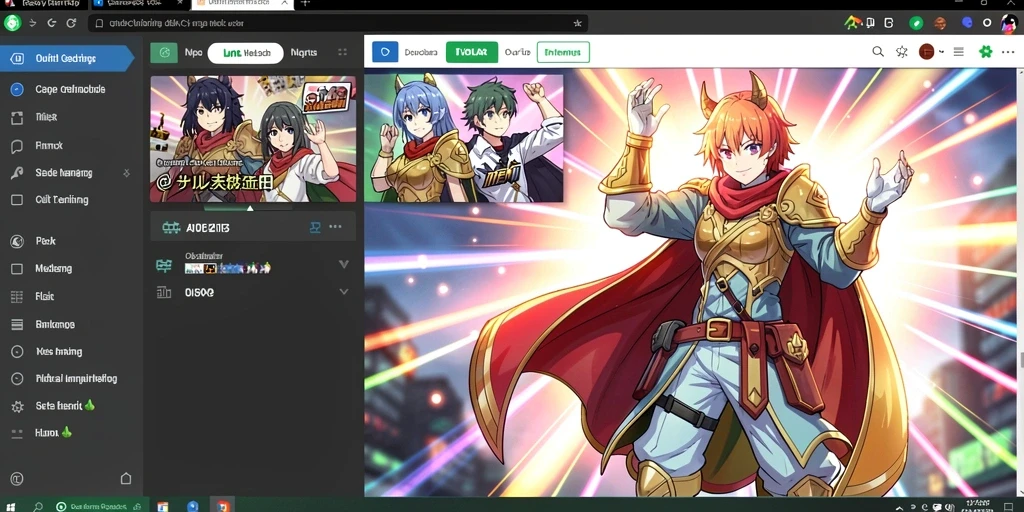Image resolution: width=1024 pixels, height=512 pixels.
Task: Click the green puzzle-piece extension icon in app toolbar
Action: tap(985, 52)
